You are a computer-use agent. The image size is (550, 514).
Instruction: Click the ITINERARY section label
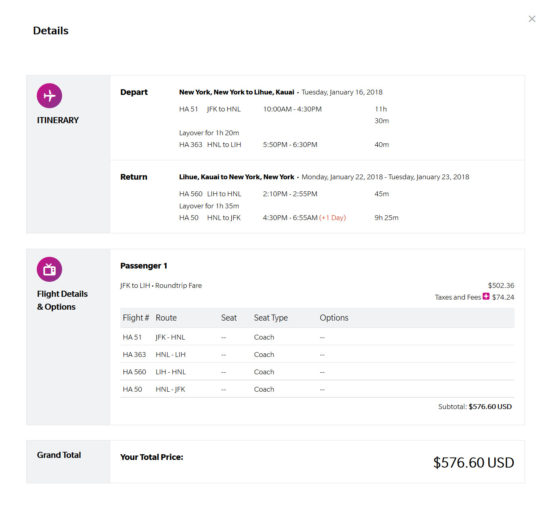[x=58, y=120]
